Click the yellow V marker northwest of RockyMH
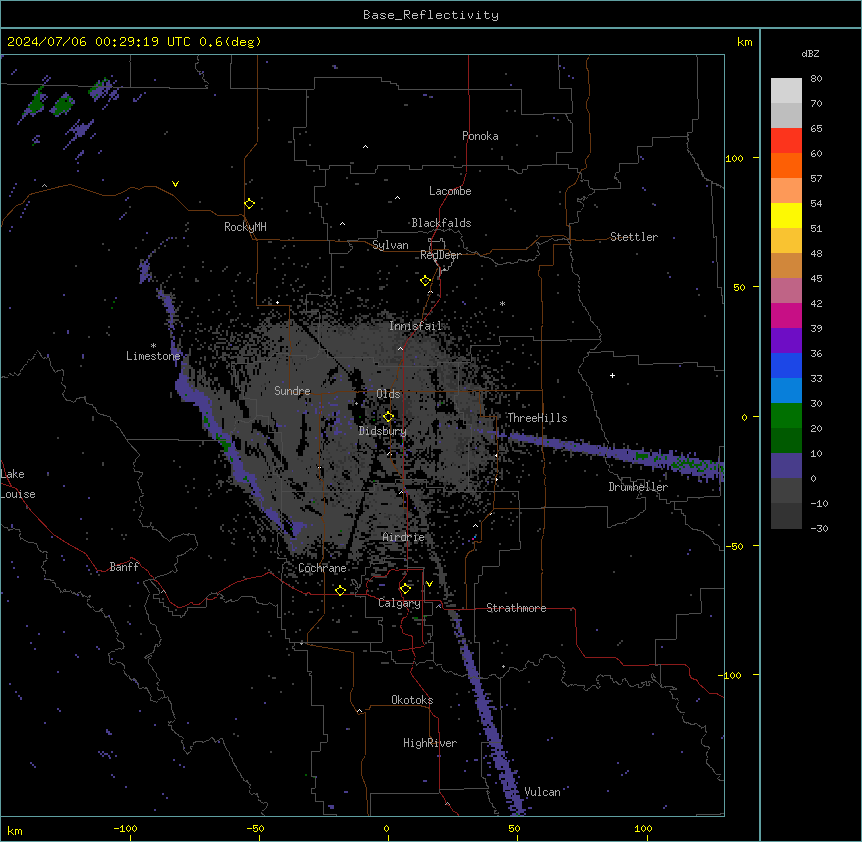This screenshot has width=862, height=842. pos(175,184)
